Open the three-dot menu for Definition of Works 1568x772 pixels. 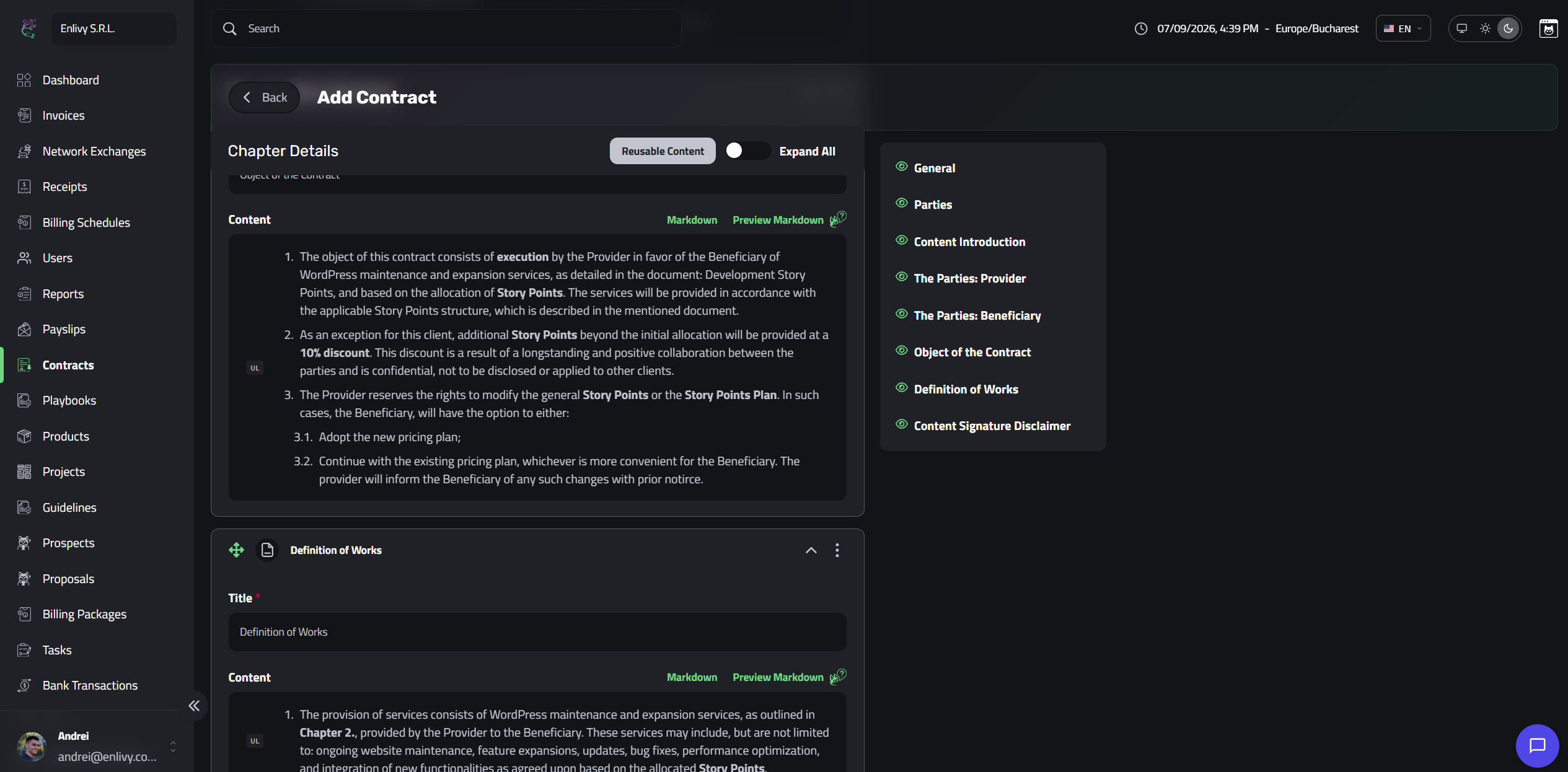tap(837, 550)
